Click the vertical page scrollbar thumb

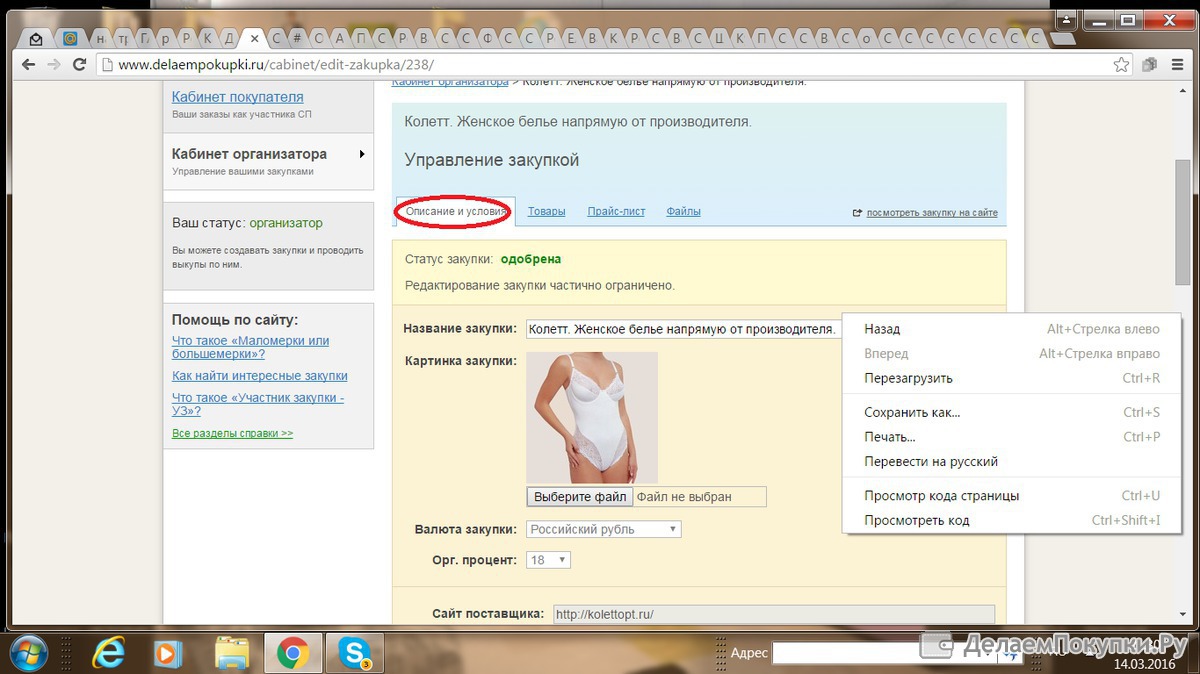tap(1182, 220)
